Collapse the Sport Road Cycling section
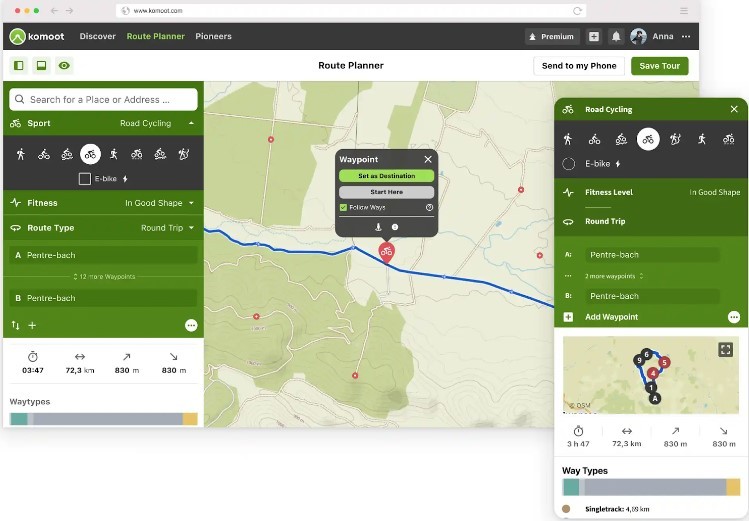Image resolution: width=749 pixels, height=521 pixels. pyautogui.click(x=103, y=123)
